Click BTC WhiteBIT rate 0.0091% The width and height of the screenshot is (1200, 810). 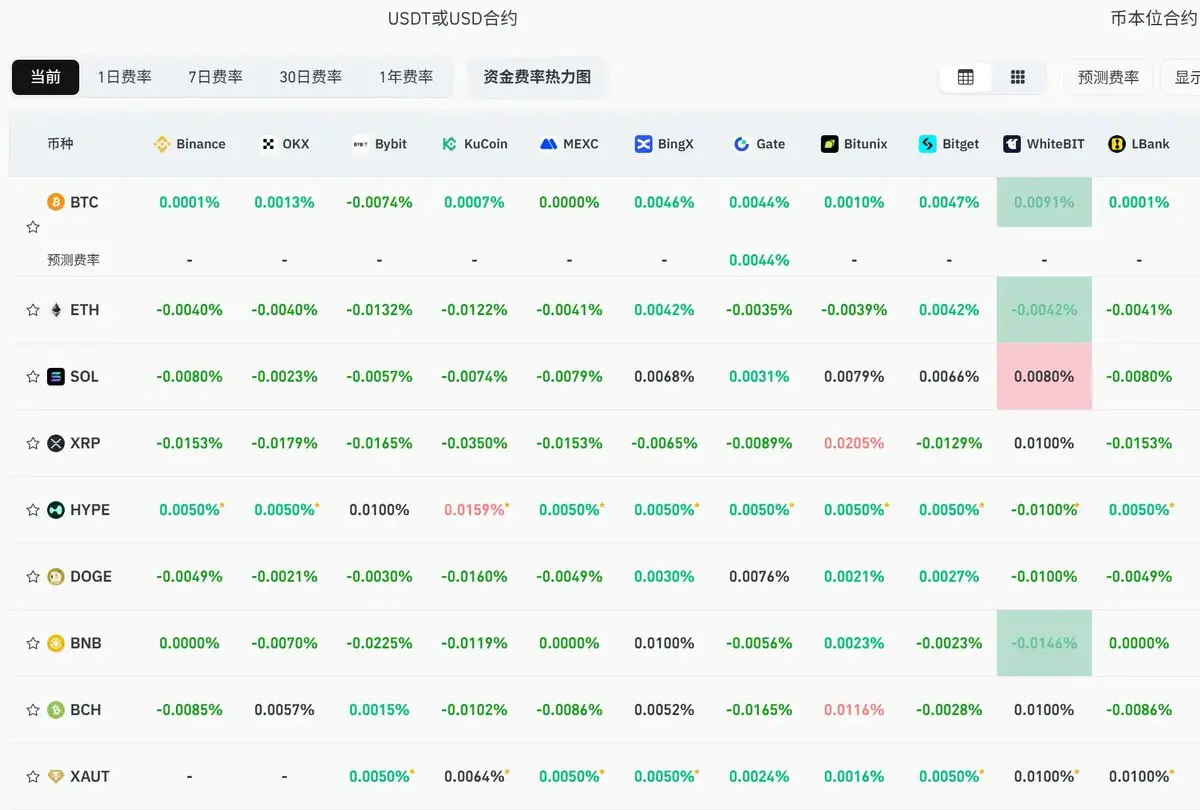coord(1044,202)
